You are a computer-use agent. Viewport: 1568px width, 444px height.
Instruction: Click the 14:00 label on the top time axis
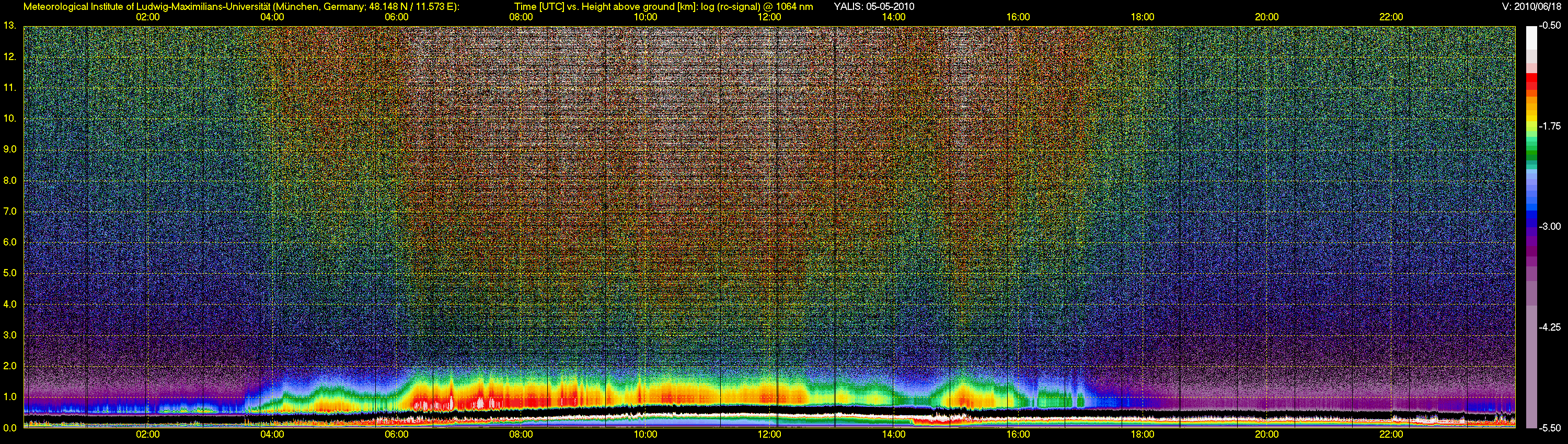click(894, 17)
